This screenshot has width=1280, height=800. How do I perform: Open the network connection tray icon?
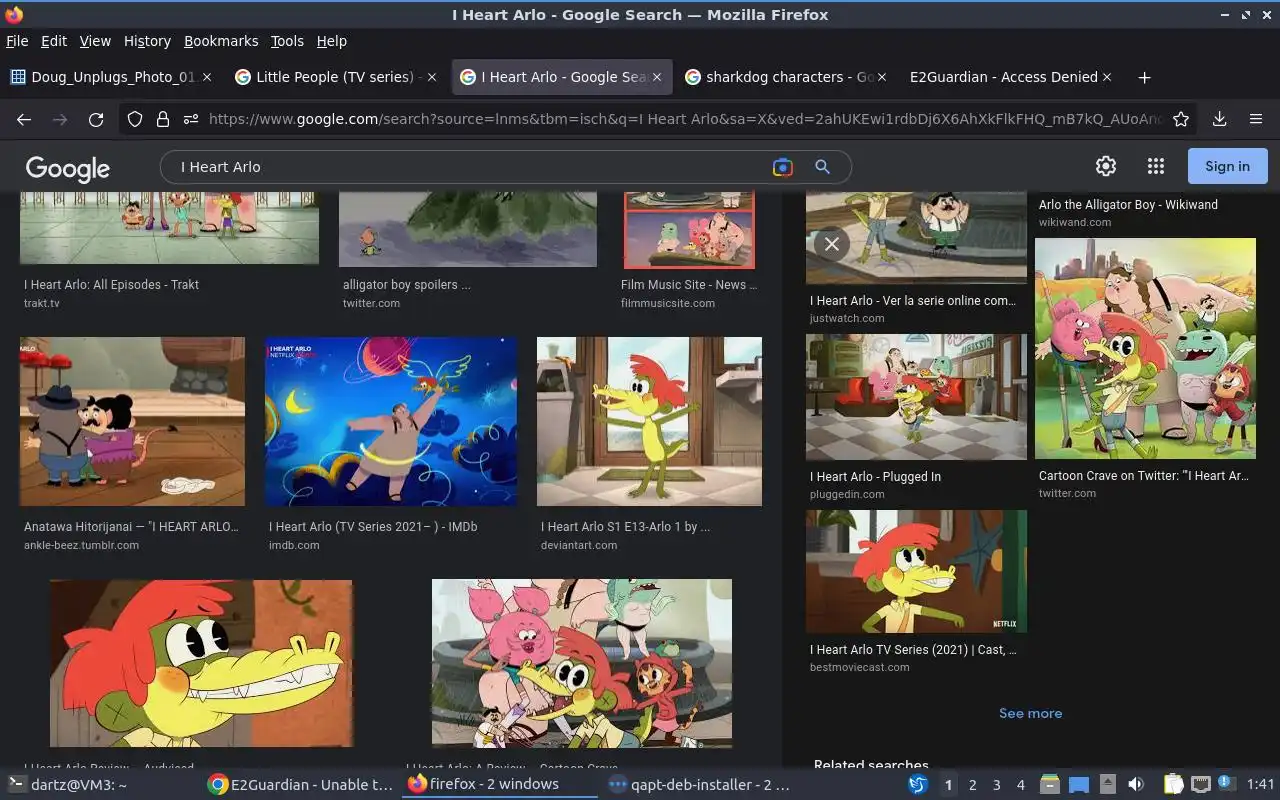point(1201,785)
